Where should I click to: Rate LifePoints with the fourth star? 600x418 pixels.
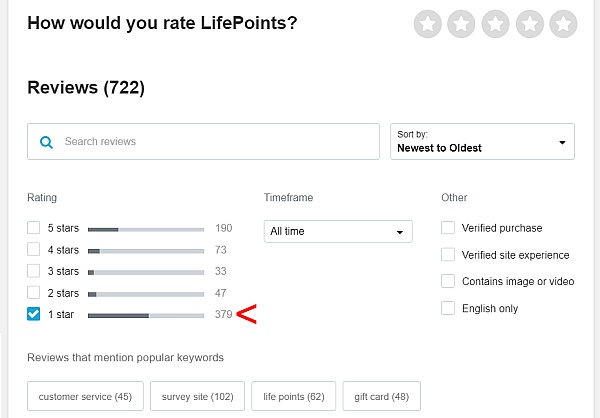pos(530,24)
